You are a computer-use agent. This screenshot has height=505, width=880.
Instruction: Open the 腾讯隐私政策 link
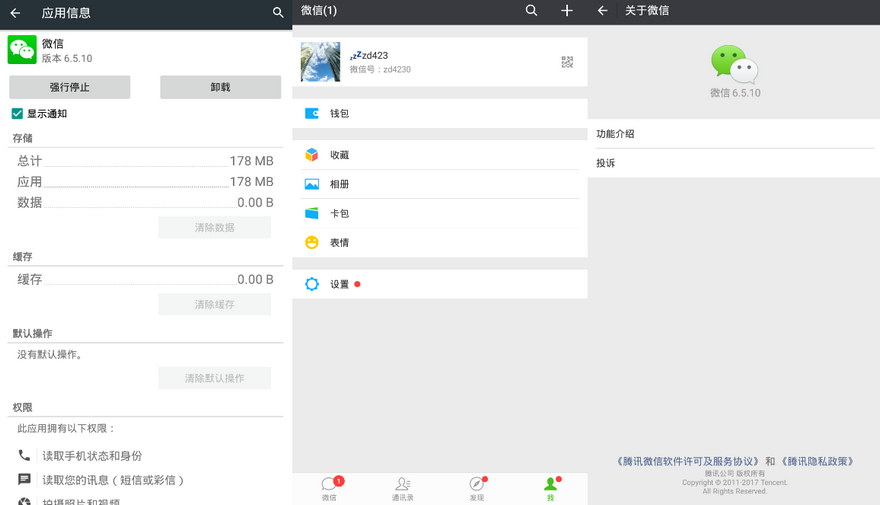click(x=818, y=461)
